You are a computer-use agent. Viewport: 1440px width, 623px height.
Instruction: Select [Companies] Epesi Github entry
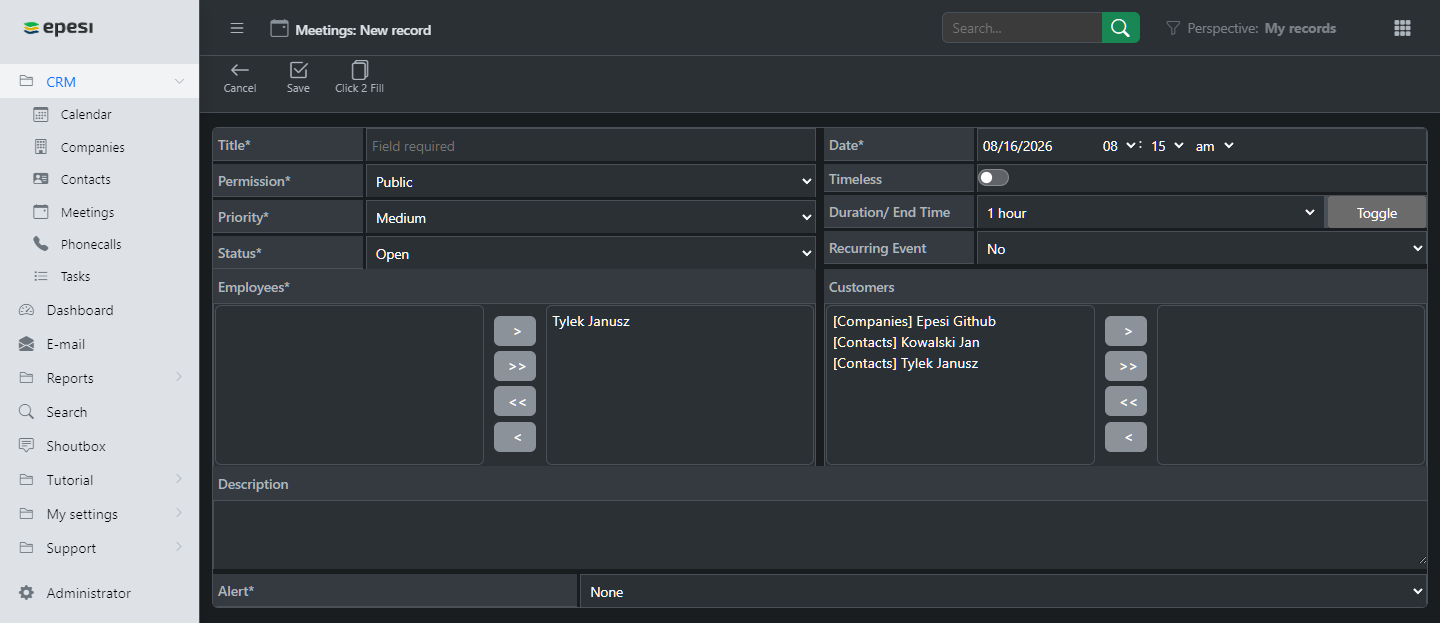(914, 321)
